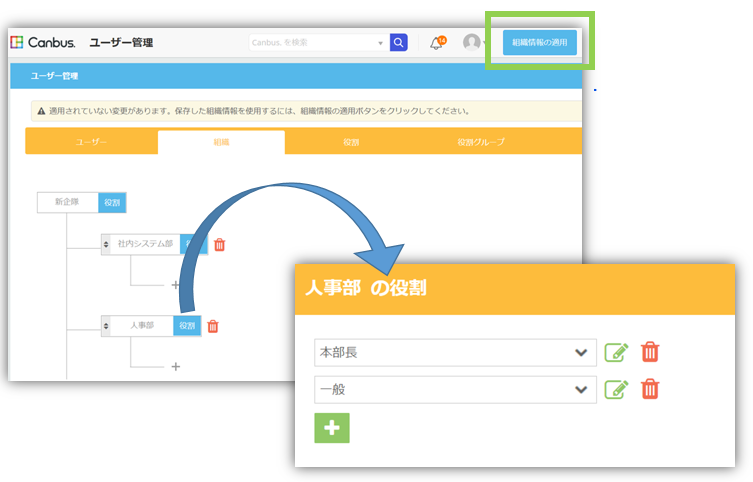The image size is (753, 482).
Task: Edit the 本部長 role
Action: (616, 352)
